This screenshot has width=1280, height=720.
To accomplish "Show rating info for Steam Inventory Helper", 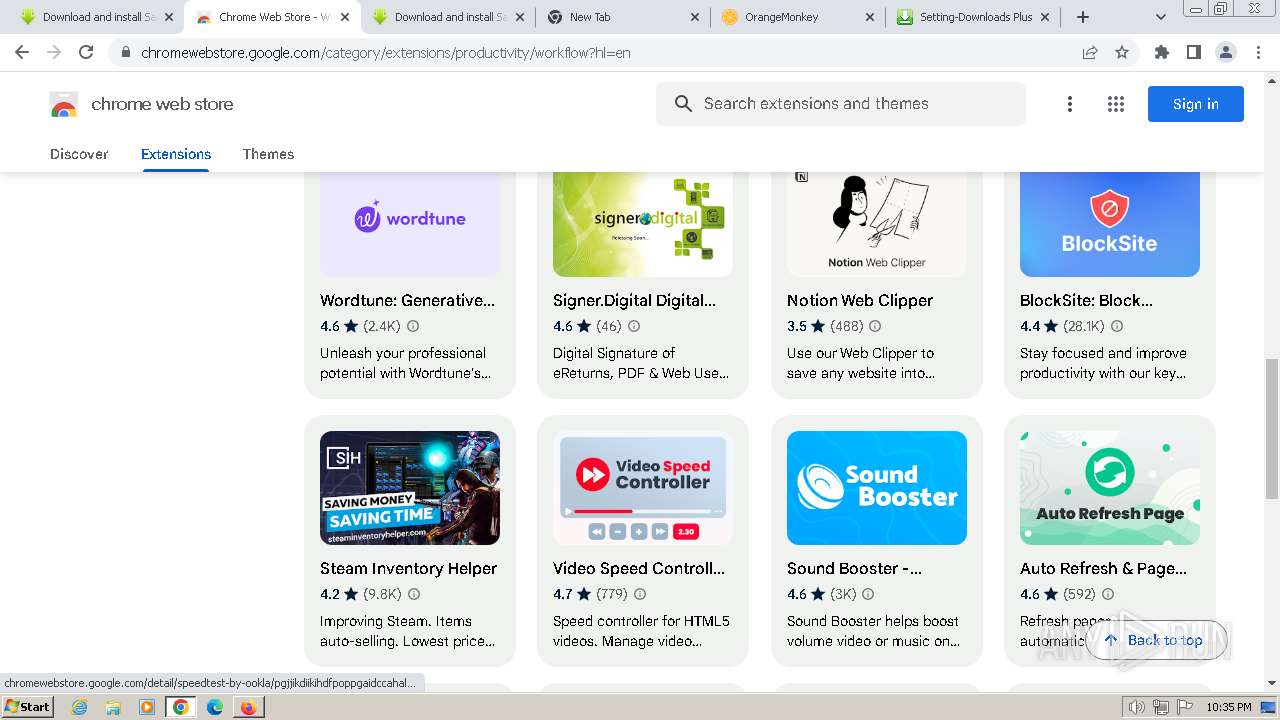I will (x=414, y=594).
